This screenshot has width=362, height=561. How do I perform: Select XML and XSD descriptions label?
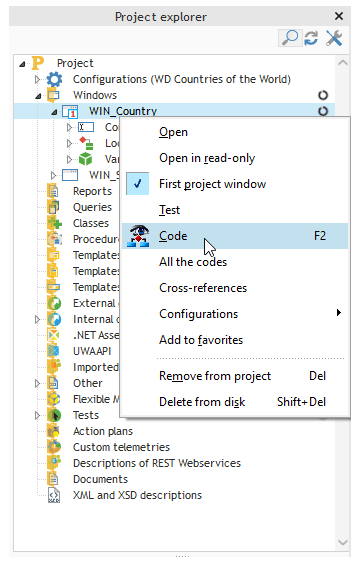[137, 495]
